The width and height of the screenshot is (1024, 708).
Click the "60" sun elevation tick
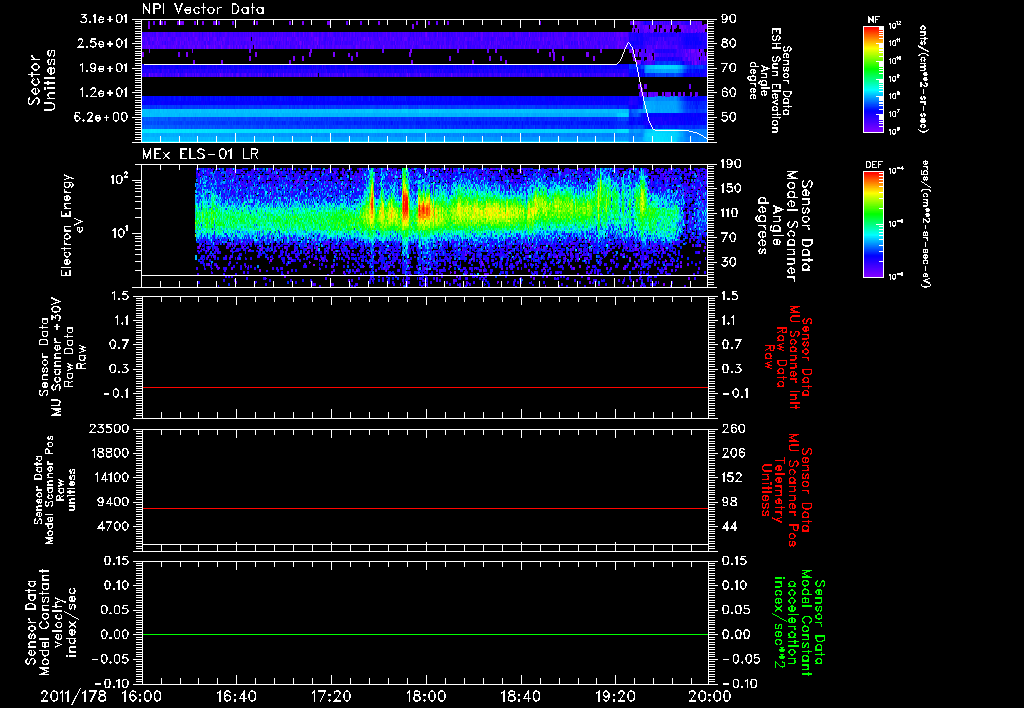(x=729, y=93)
